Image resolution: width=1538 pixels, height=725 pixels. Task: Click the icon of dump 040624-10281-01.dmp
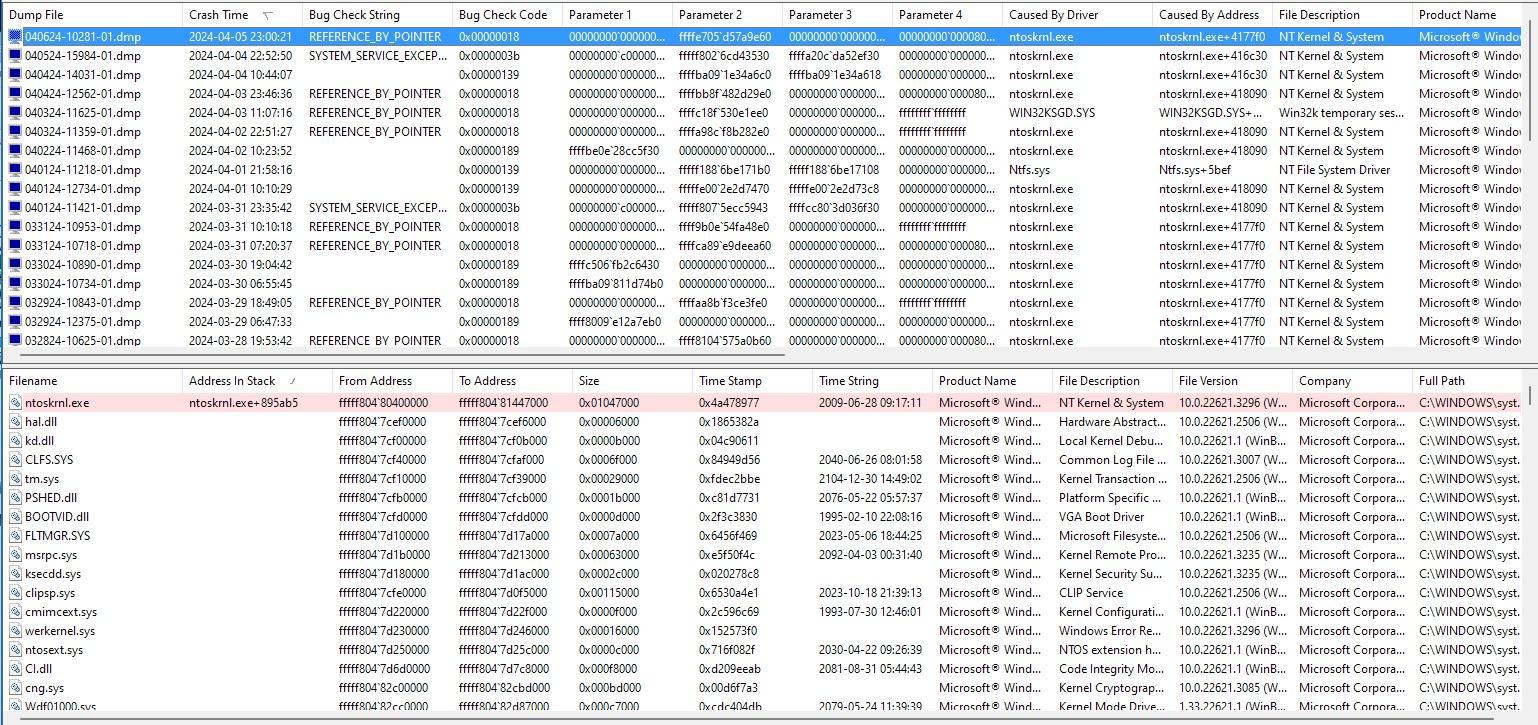pos(15,36)
